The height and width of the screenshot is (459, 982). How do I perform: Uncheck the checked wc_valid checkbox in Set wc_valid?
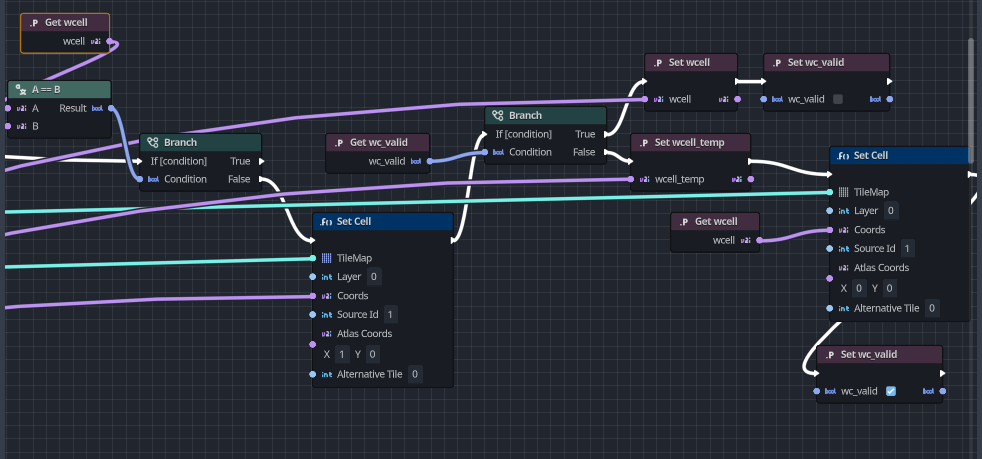[x=891, y=391]
